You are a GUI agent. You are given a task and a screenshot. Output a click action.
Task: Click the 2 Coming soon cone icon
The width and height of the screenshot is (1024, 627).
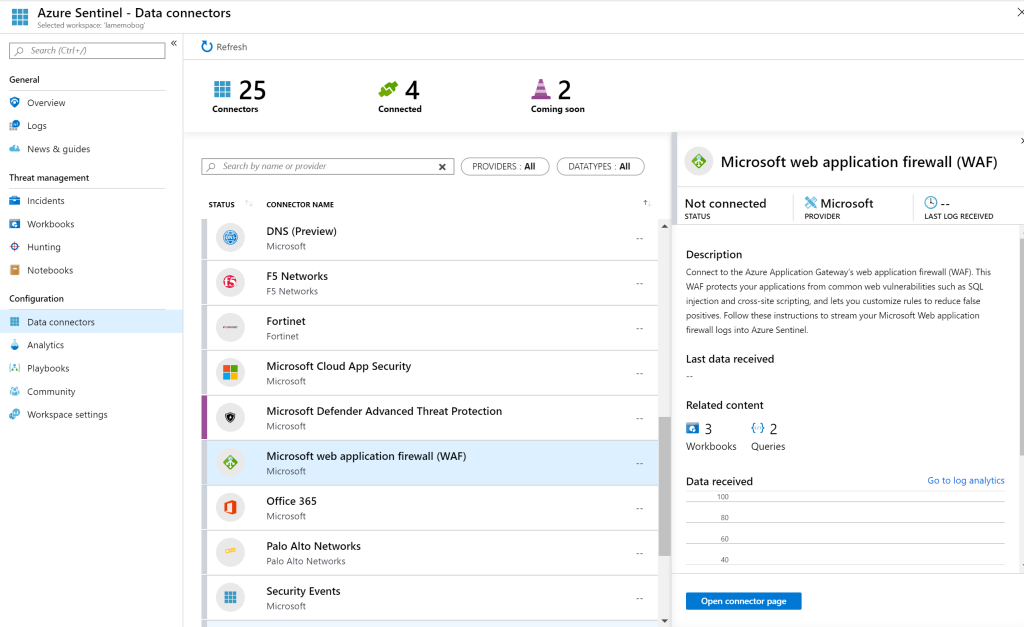click(540, 89)
